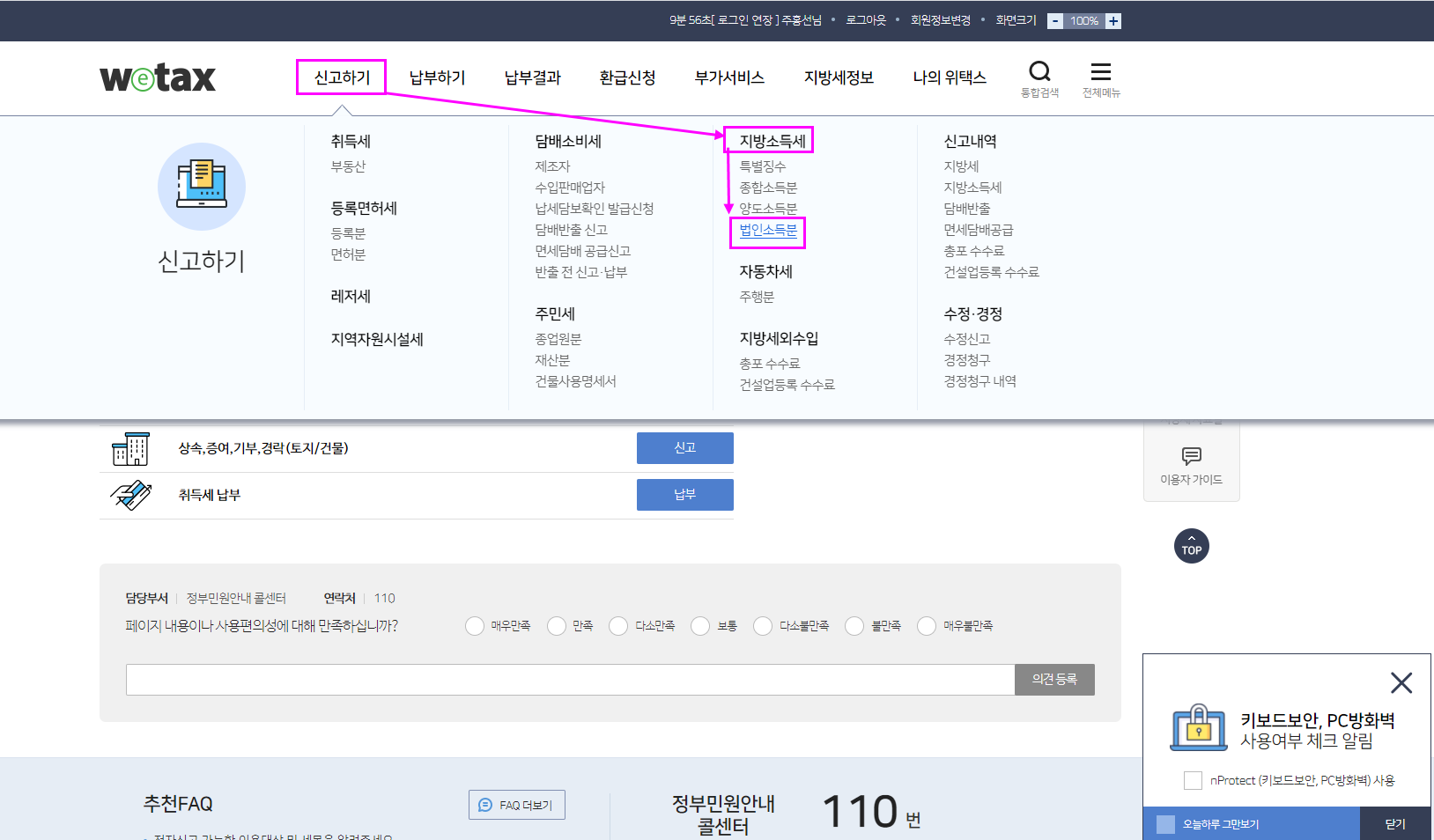
Task: Click the 회원정보변경 link
Action: (941, 20)
